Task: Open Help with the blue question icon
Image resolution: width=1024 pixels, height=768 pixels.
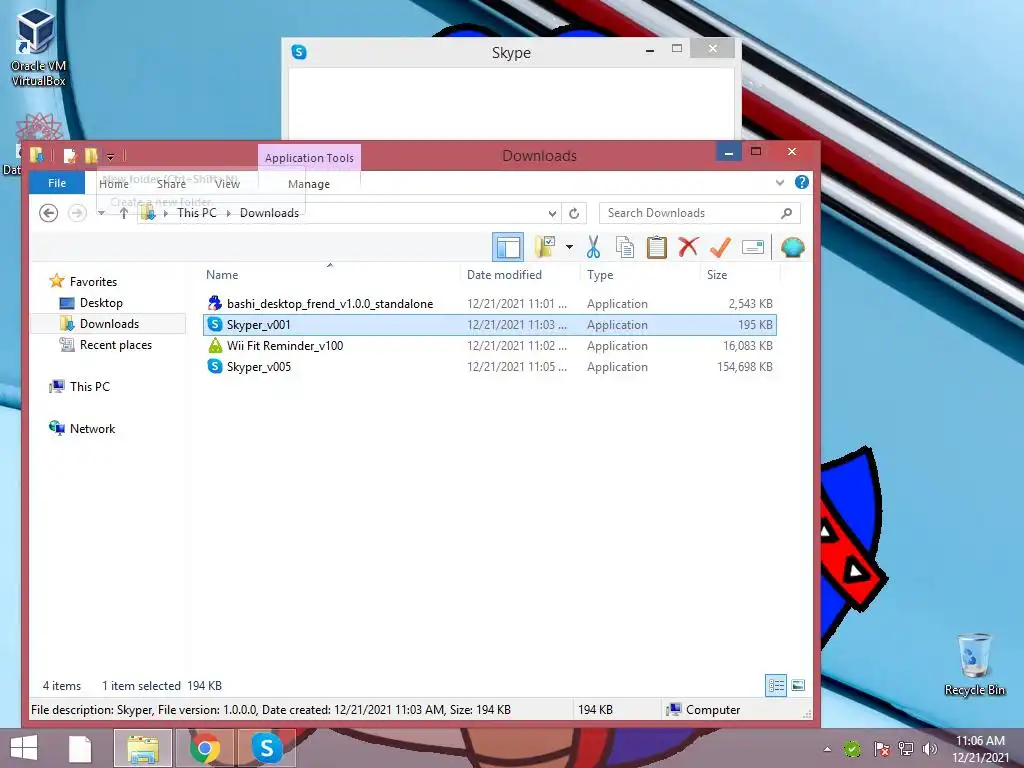Action: coord(802,182)
